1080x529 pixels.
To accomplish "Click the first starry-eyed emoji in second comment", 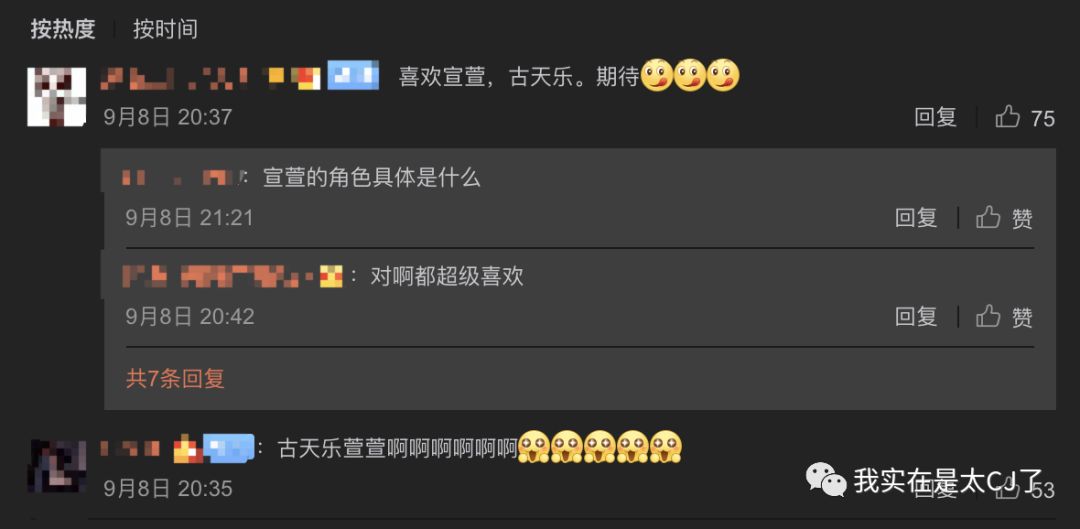I will click(533, 447).
